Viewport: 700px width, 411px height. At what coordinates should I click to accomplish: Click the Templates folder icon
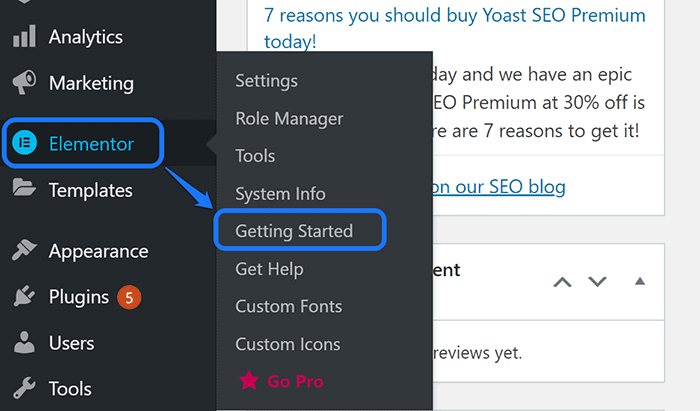click(24, 189)
